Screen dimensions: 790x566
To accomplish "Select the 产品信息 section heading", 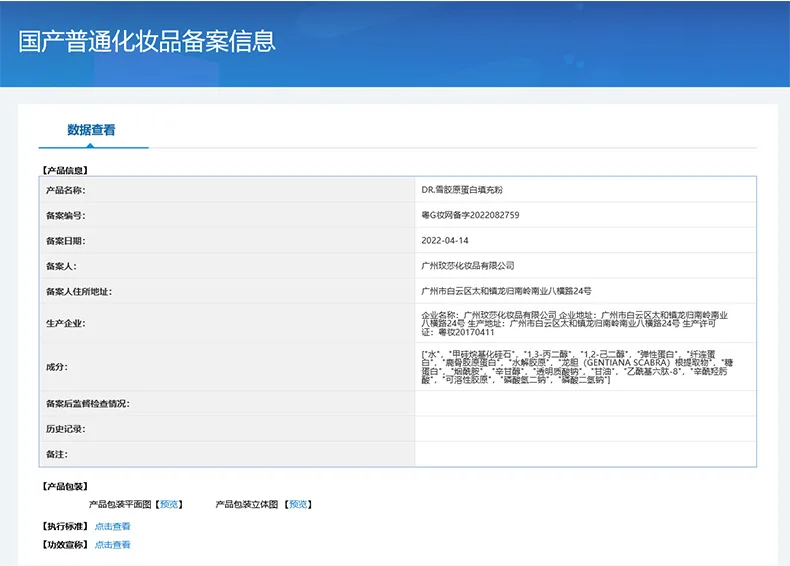I will pyautogui.click(x=65, y=170).
